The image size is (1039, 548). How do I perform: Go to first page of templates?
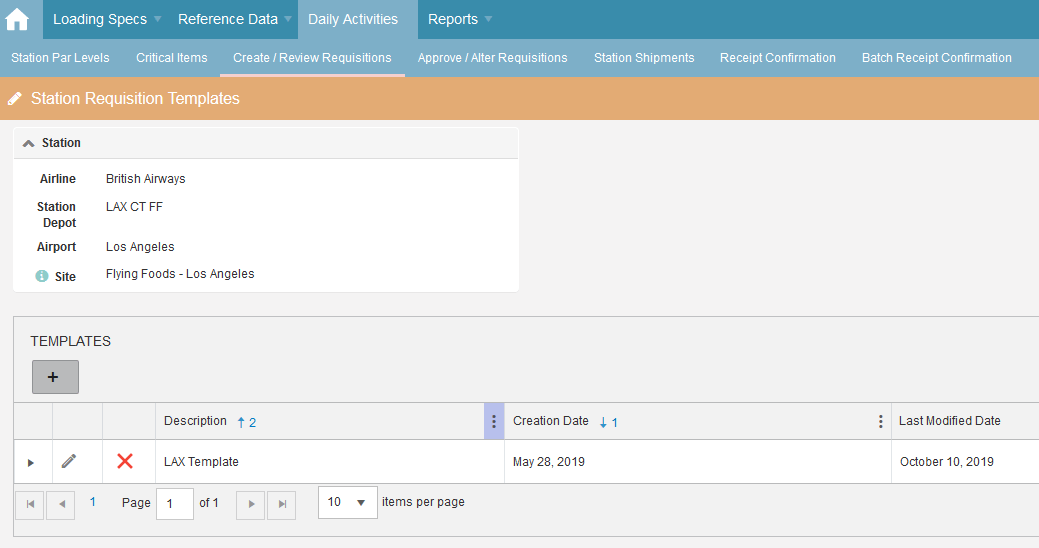[x=30, y=504]
